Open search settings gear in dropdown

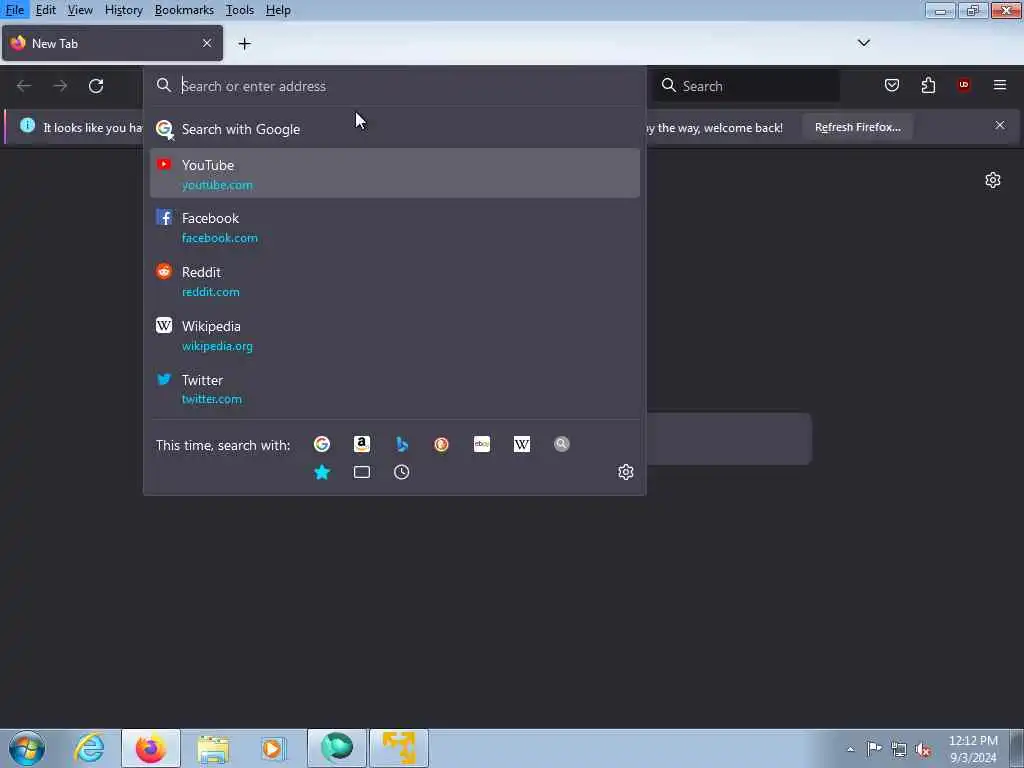click(x=626, y=472)
